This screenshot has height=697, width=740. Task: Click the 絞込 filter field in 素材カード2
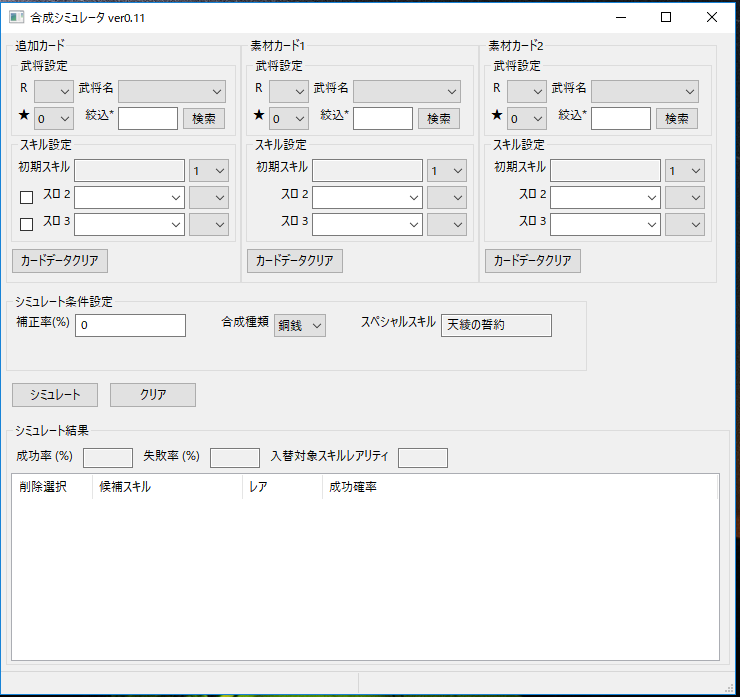point(621,118)
